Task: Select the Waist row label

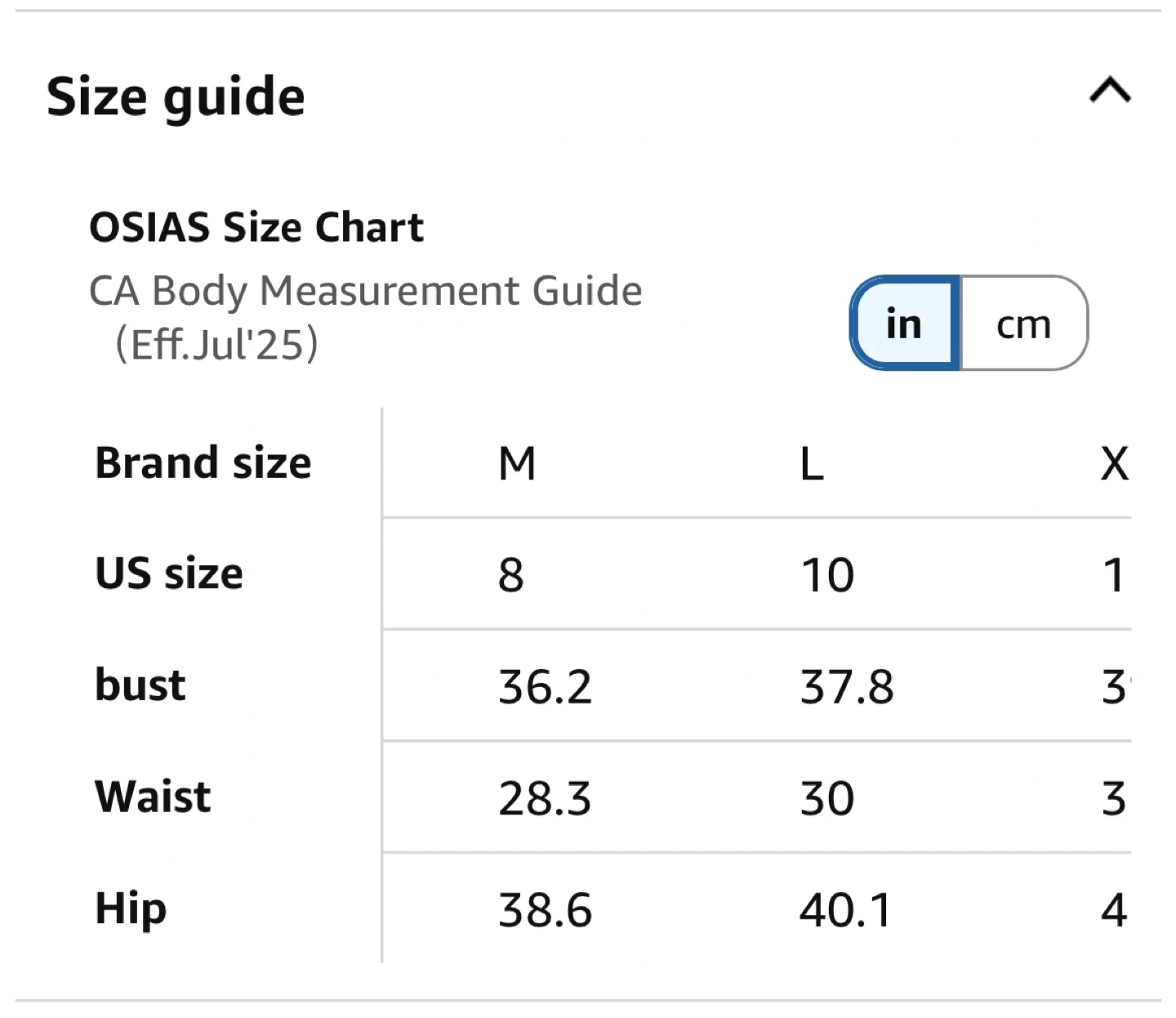Action: pos(153,797)
